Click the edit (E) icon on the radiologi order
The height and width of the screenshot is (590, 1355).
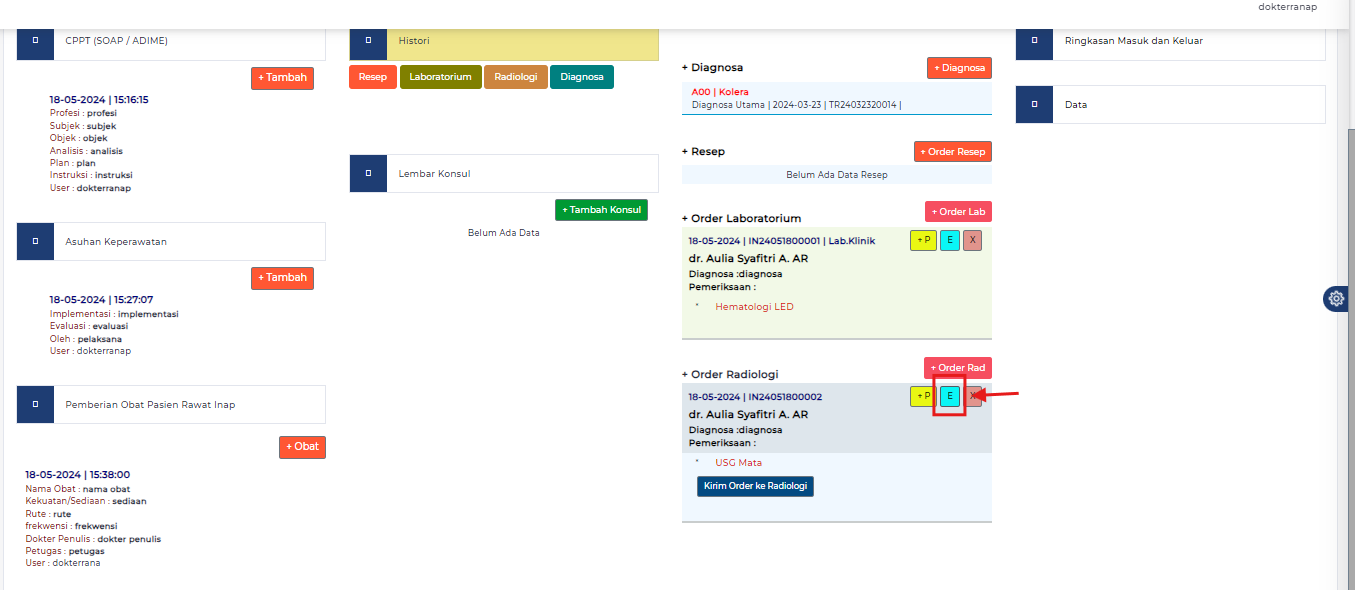coord(948,396)
